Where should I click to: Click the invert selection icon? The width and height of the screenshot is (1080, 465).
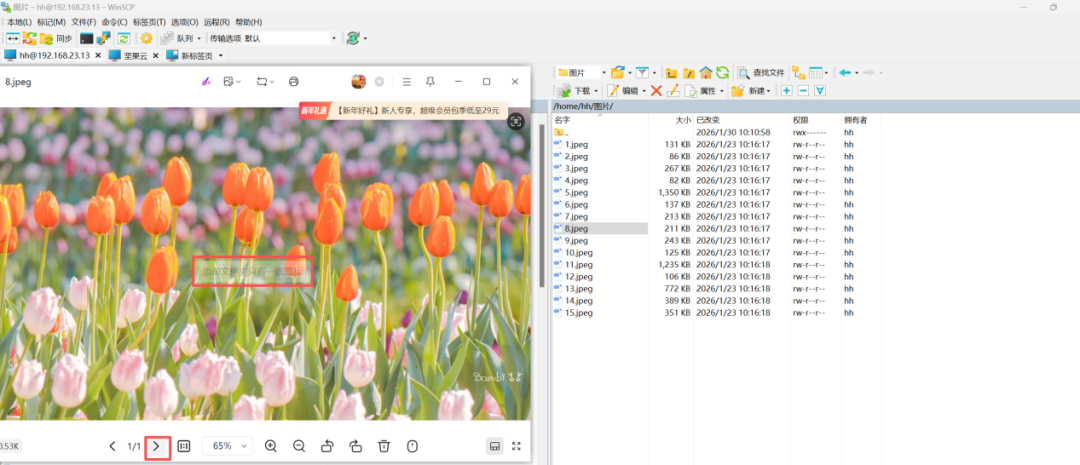click(x=820, y=90)
